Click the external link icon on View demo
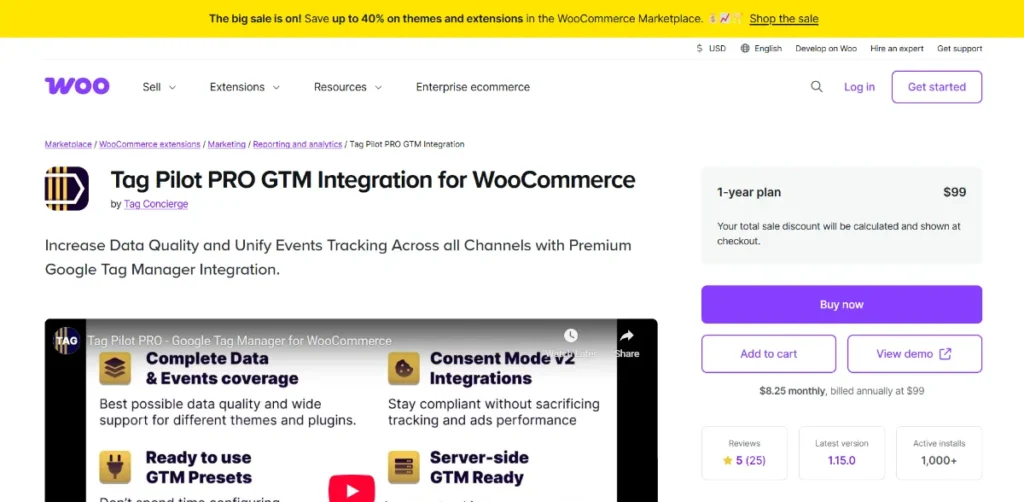The width and height of the screenshot is (1024, 502). point(945,354)
